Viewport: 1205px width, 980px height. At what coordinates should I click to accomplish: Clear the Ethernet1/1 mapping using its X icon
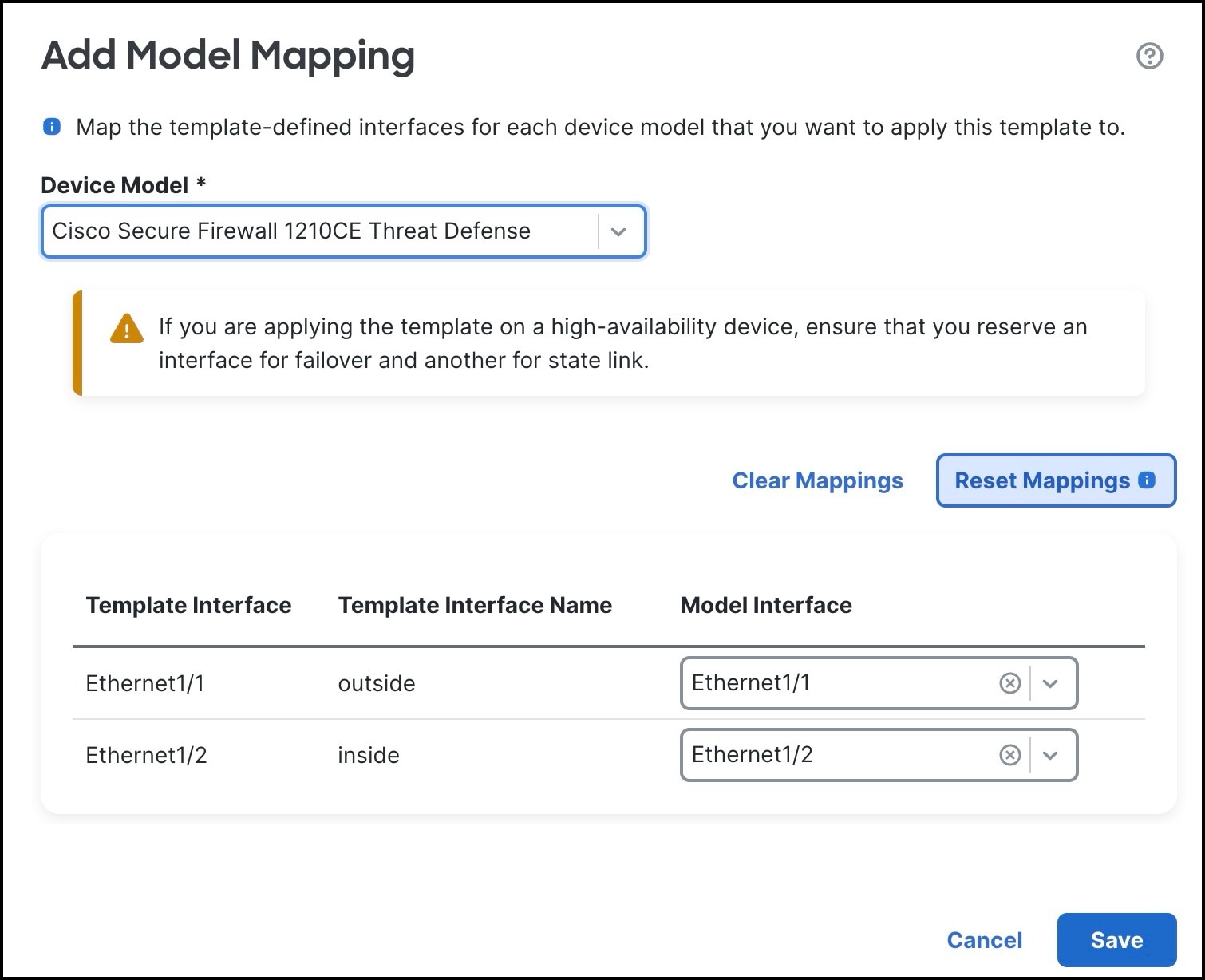(1009, 683)
